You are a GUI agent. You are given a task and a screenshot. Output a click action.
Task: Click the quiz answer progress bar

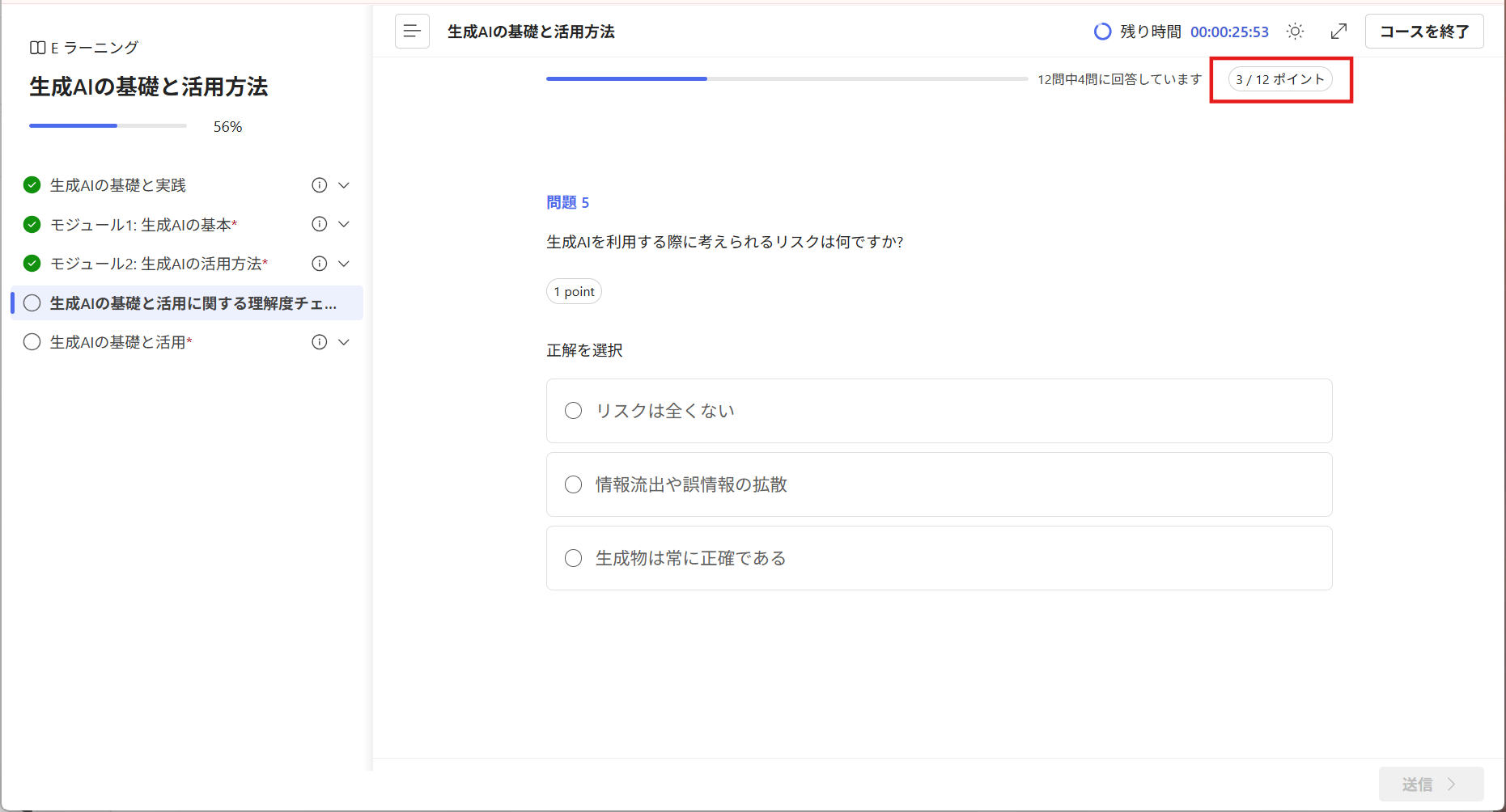787,79
